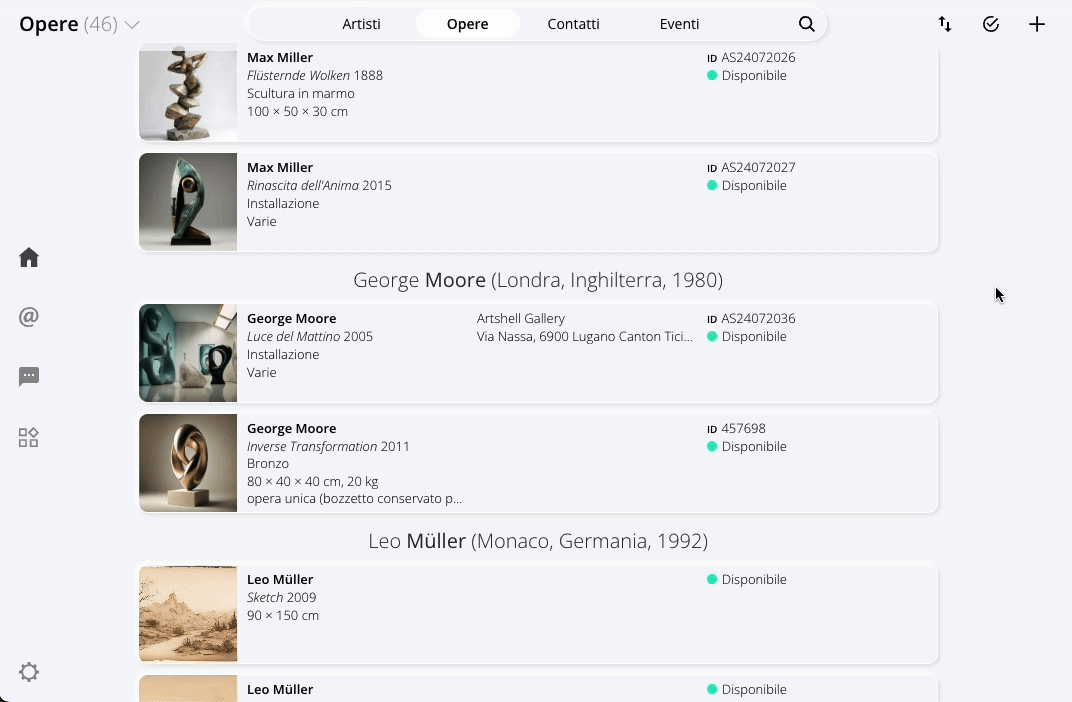The image size is (1072, 702).
Task: Click title Luce del Mattino 2005
Action: coord(310,336)
